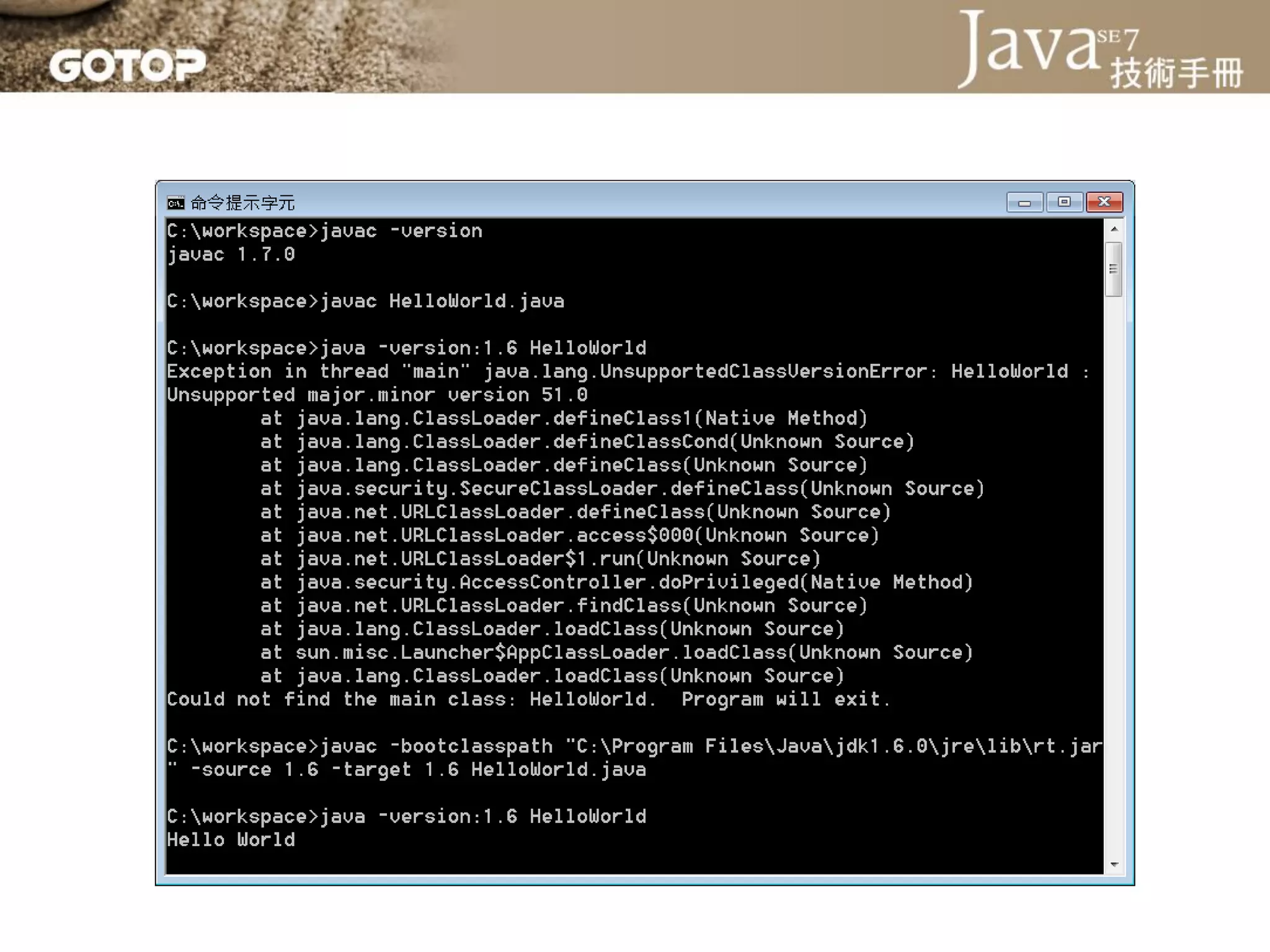This screenshot has height=952, width=1270.
Task: Click the command prompt window icon
Action: pyautogui.click(x=175, y=203)
